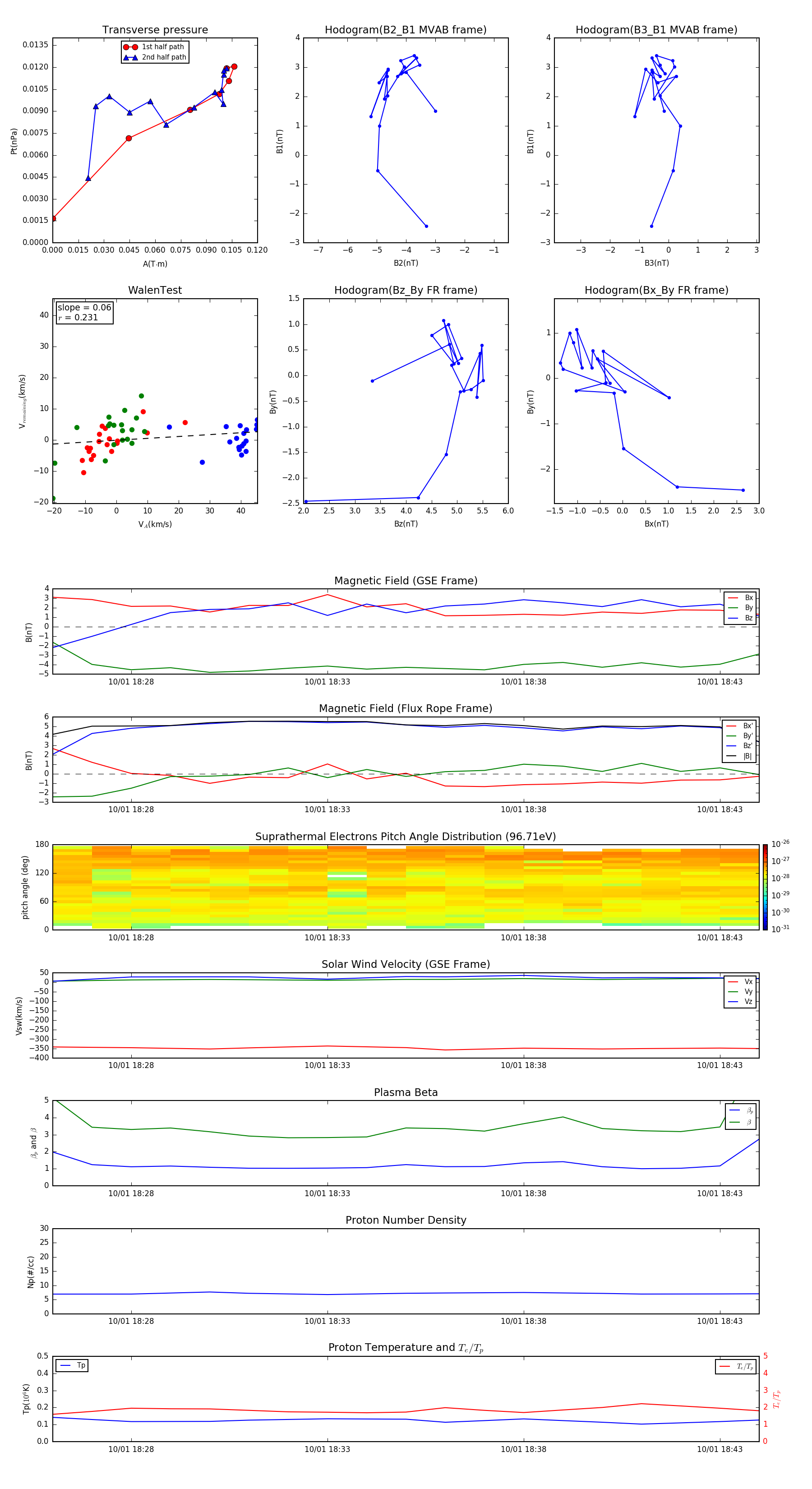Click '10/01 18:43' tick under Proton Temperature
This screenshot has height=1489, width=812.
click(720, 1449)
